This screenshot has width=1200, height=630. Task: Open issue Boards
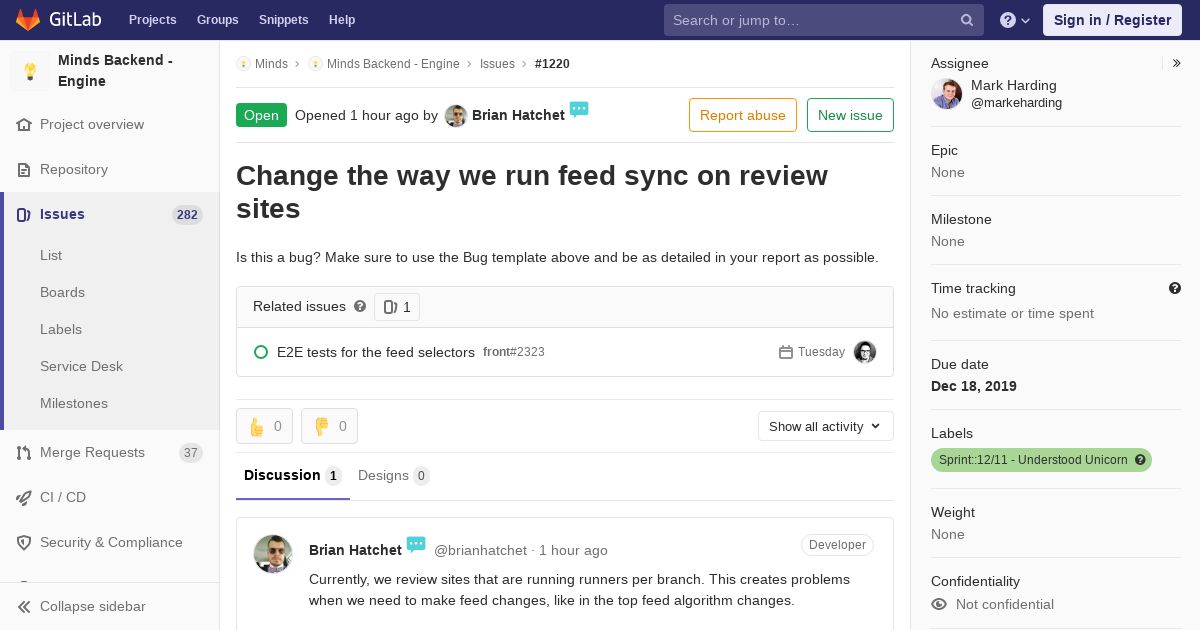point(62,293)
